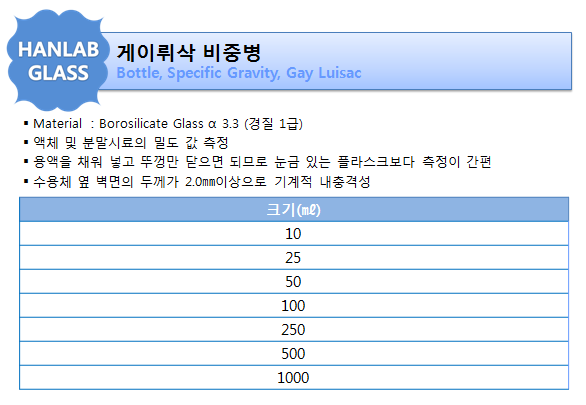This screenshot has width=586, height=405.
Task: Click the text 경질 1급 in parentheses
Action: tap(274, 124)
